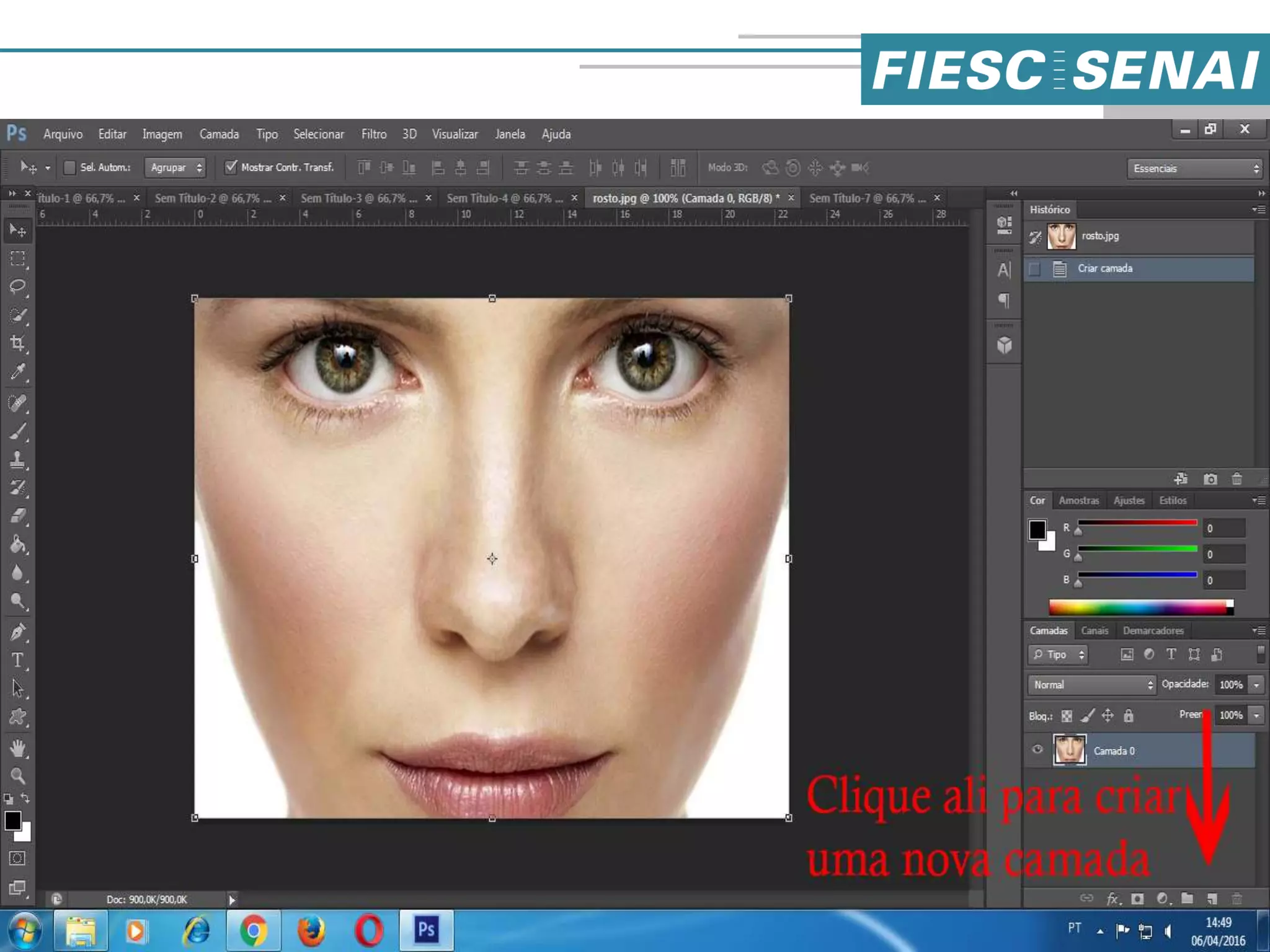Delete layer with trash icon in Layers panel
This screenshot has width=1270, height=952.
point(1237,899)
